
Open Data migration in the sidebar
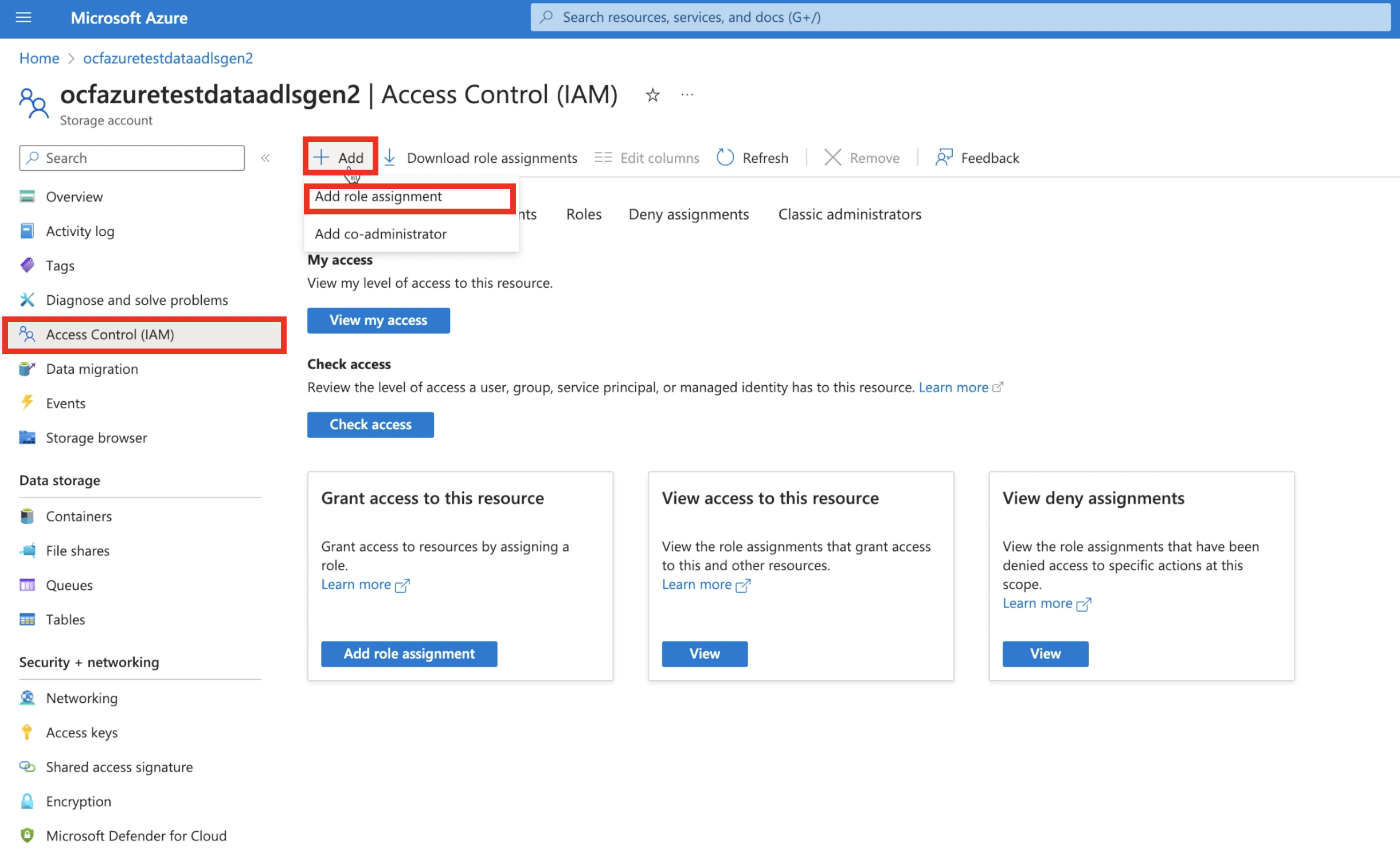pos(92,369)
